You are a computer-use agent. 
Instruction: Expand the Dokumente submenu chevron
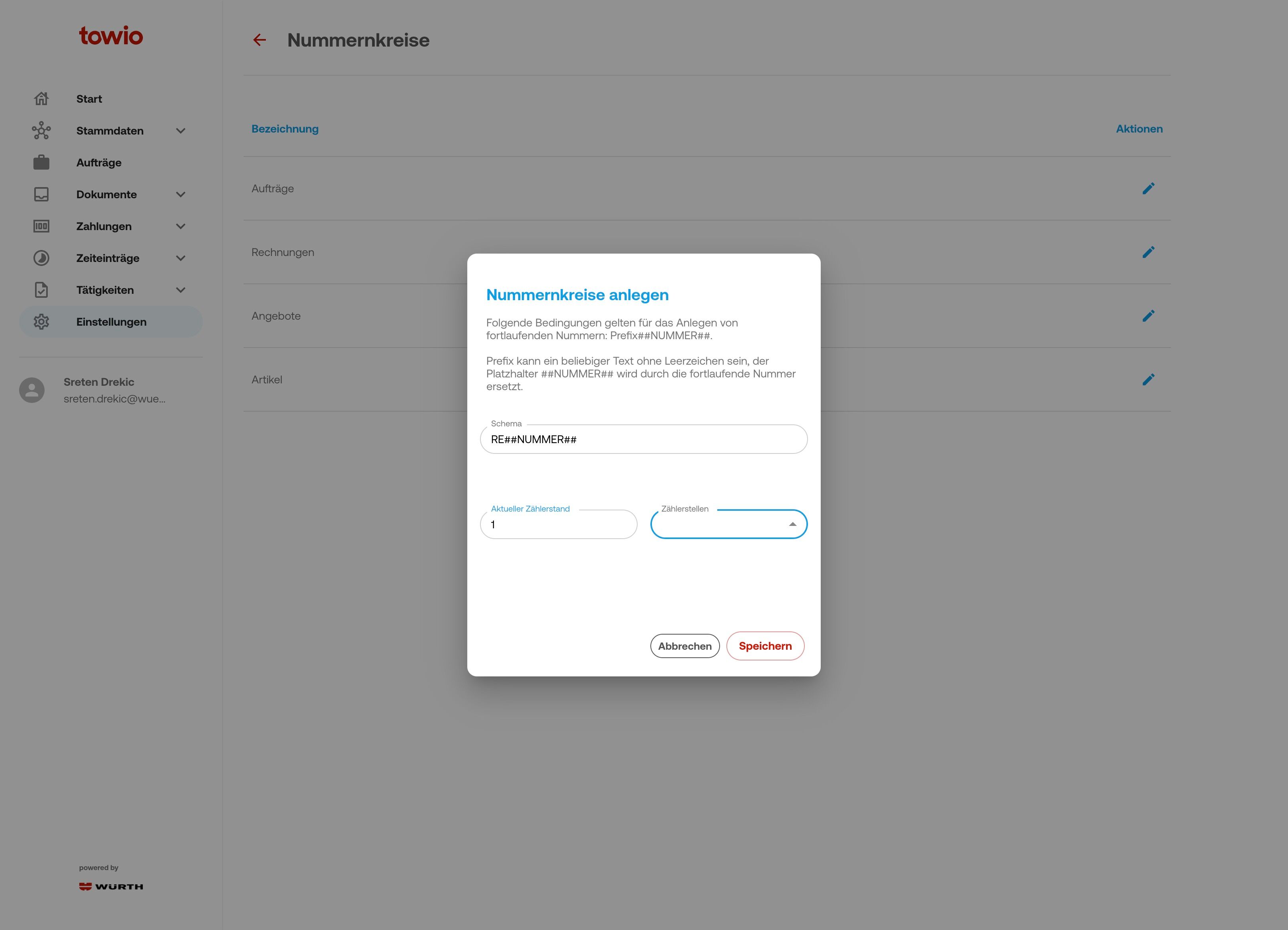181,194
